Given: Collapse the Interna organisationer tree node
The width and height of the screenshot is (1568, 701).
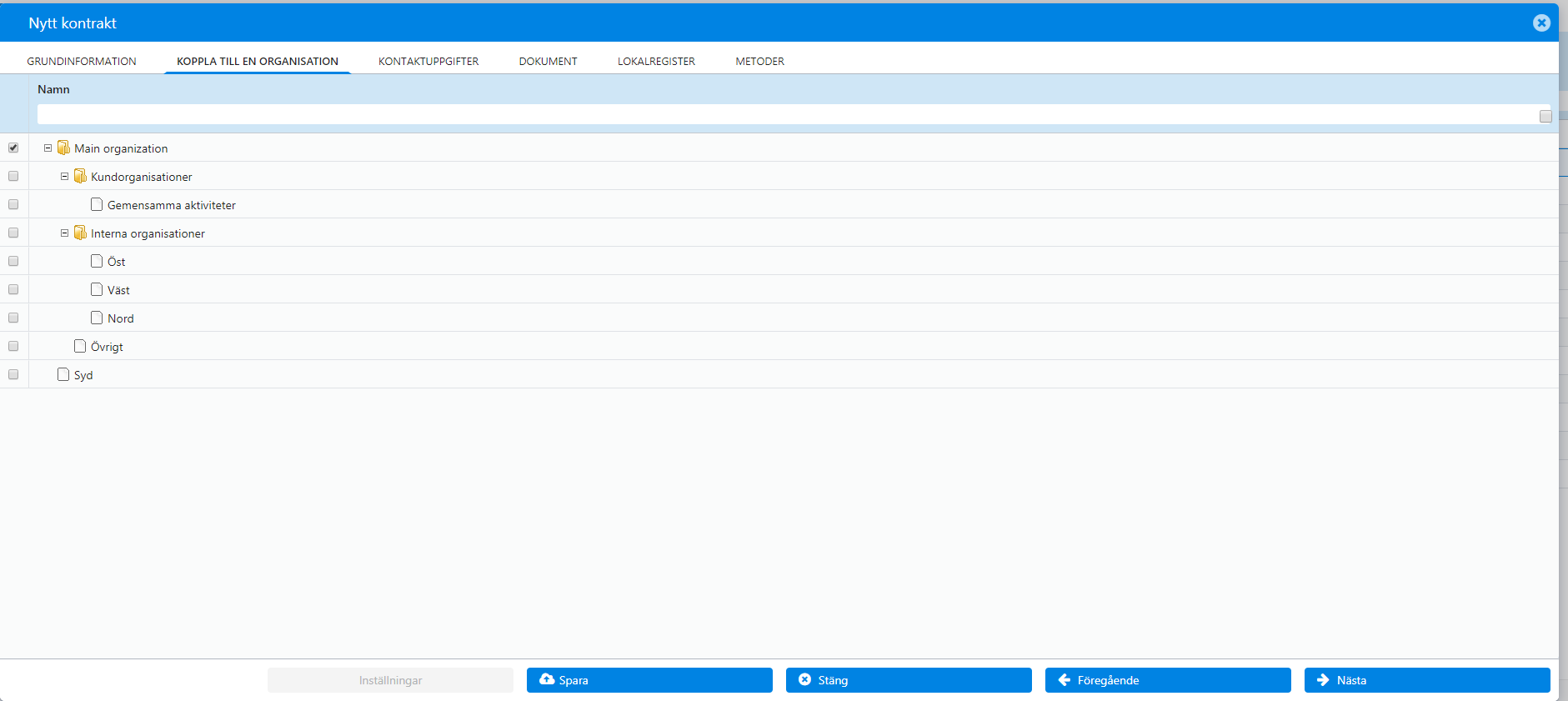Looking at the screenshot, I should click(64, 233).
